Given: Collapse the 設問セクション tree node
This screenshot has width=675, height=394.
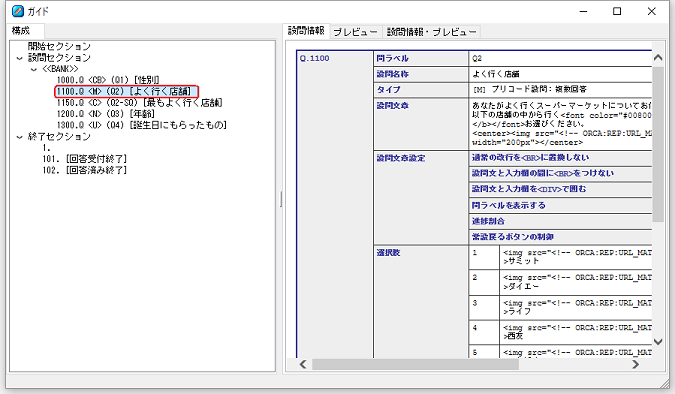Looking at the screenshot, I should click(x=19, y=58).
